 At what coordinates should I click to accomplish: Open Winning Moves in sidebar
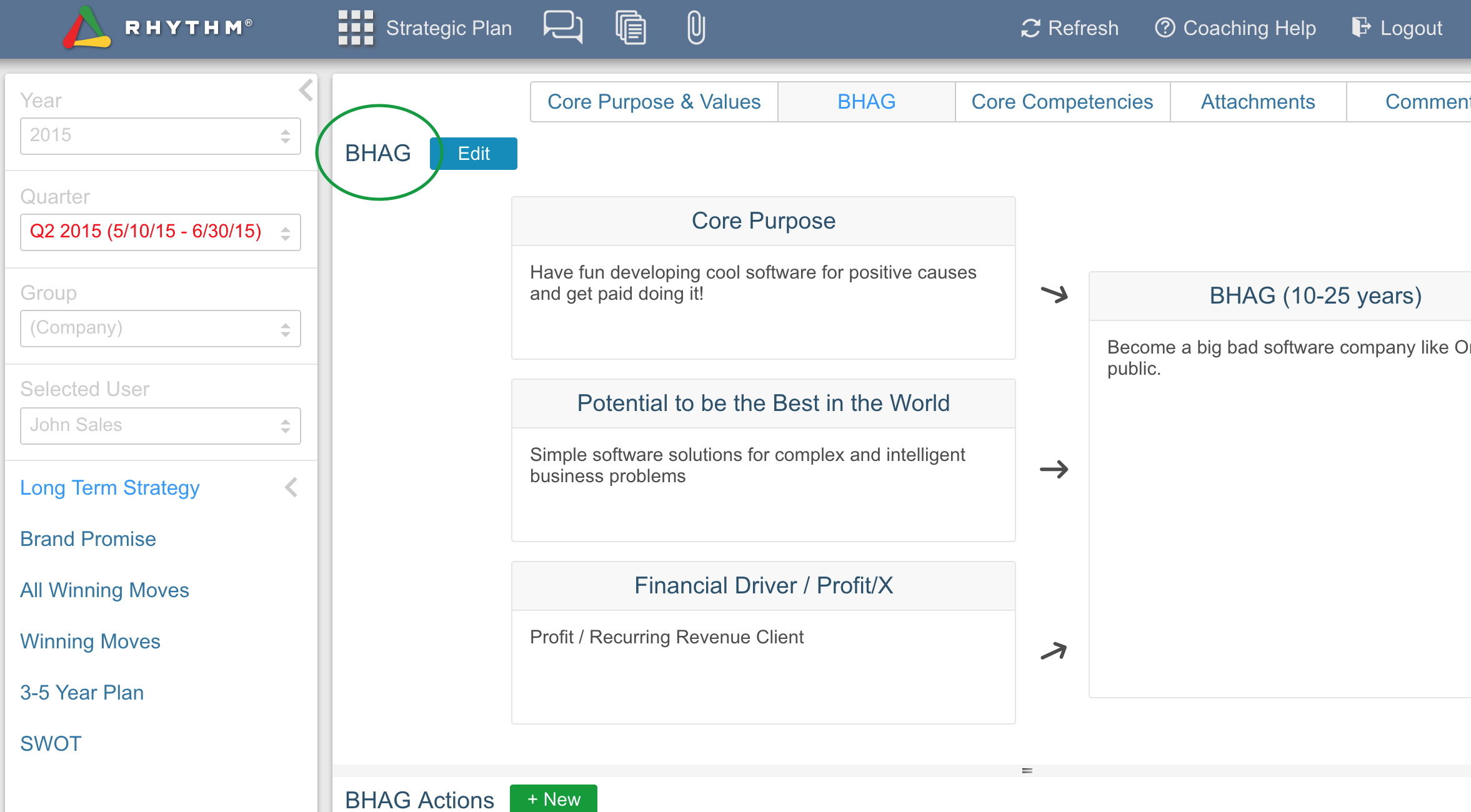90,641
